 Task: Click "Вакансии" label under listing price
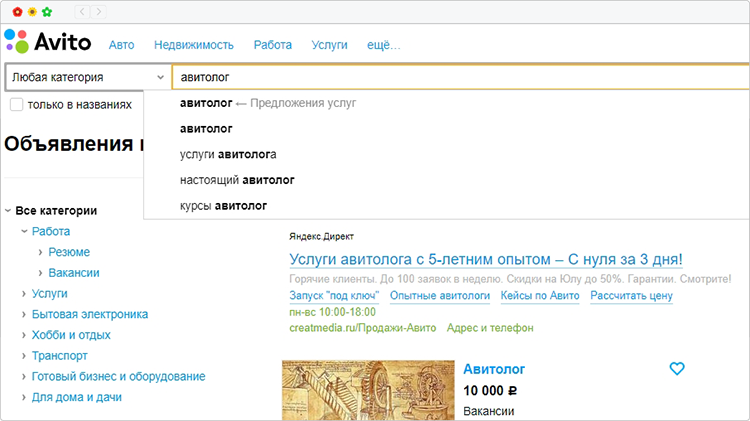pos(488,411)
